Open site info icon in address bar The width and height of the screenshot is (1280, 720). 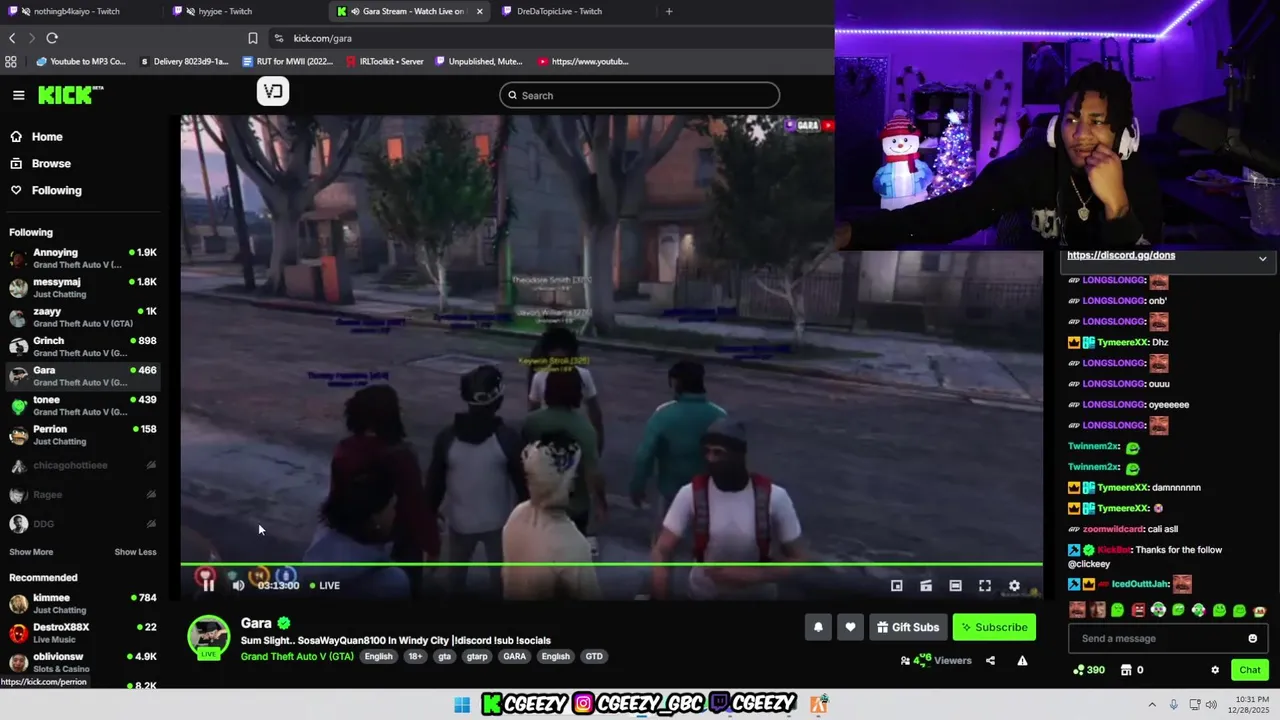pyautogui.click(x=278, y=38)
